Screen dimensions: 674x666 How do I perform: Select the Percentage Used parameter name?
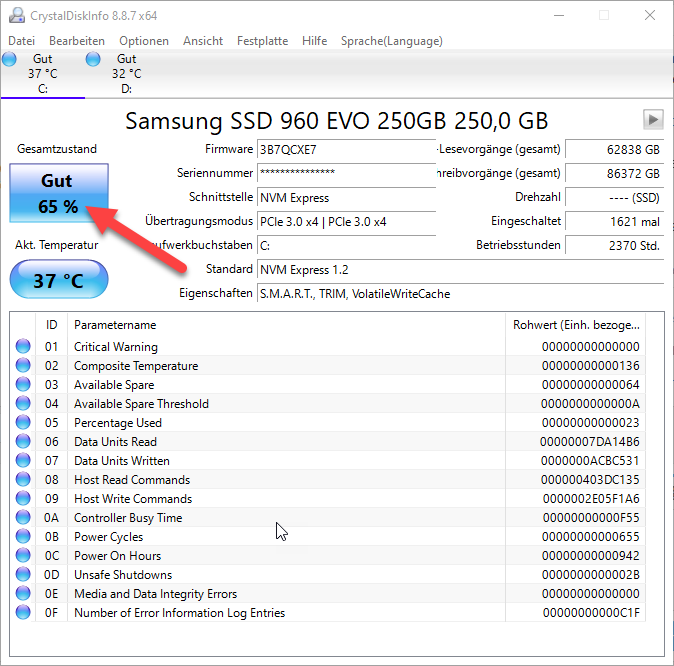(118, 423)
